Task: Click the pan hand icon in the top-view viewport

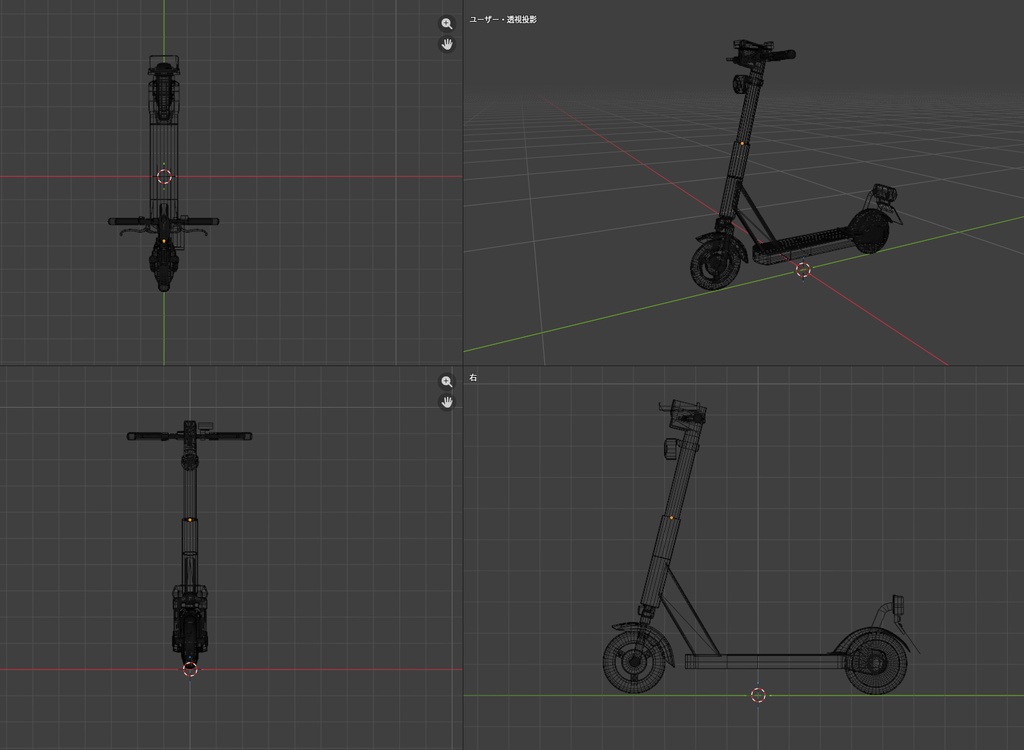Action: tap(447, 44)
